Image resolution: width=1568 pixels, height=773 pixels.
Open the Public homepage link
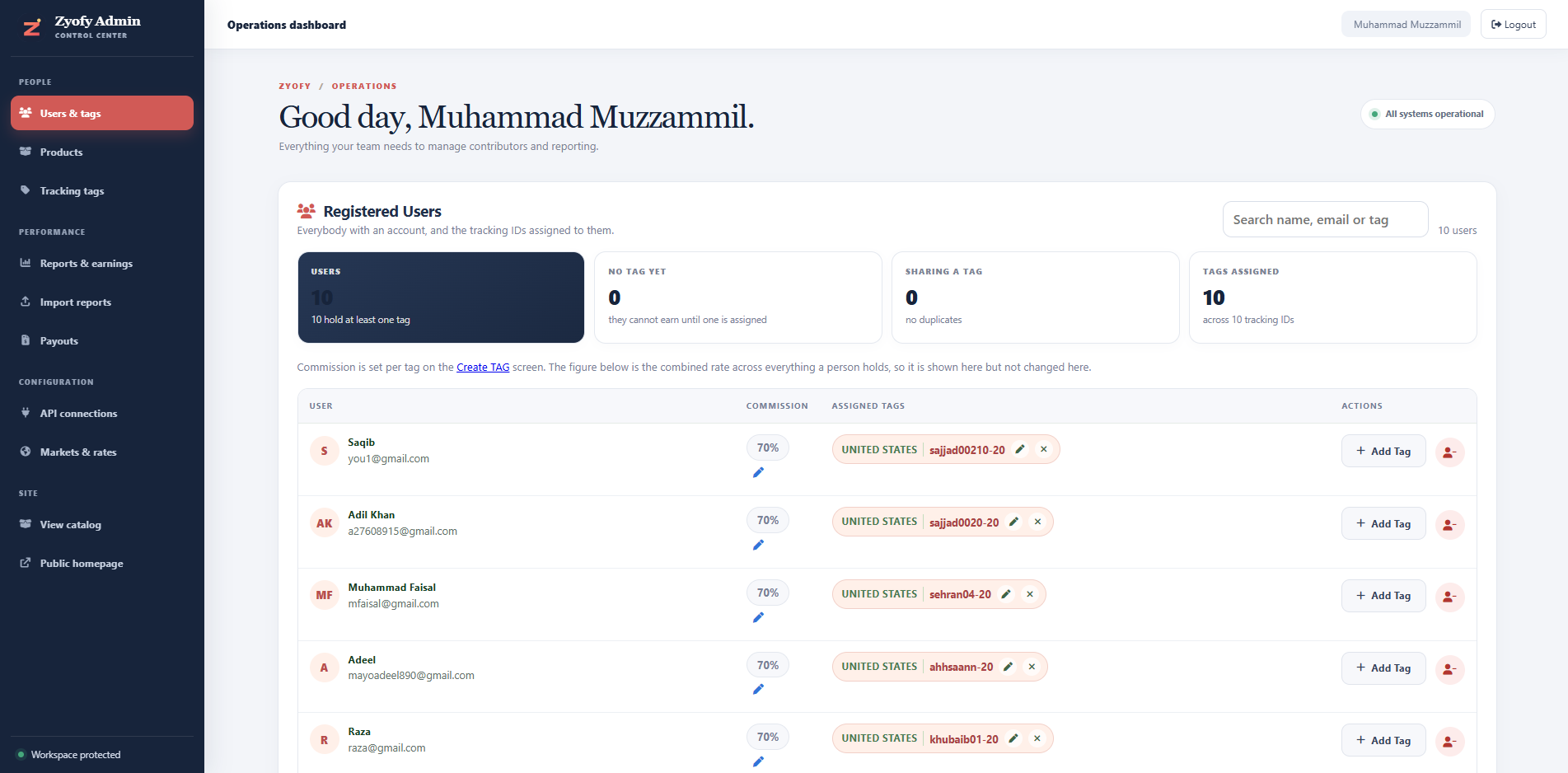pyautogui.click(x=102, y=563)
